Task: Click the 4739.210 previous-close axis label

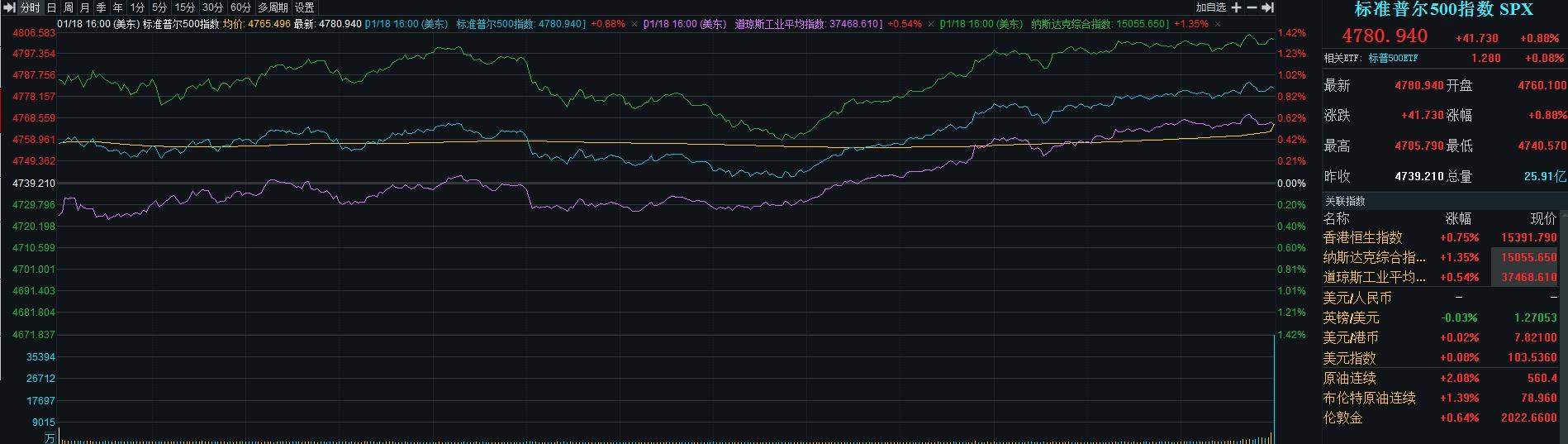Action: tap(34, 183)
